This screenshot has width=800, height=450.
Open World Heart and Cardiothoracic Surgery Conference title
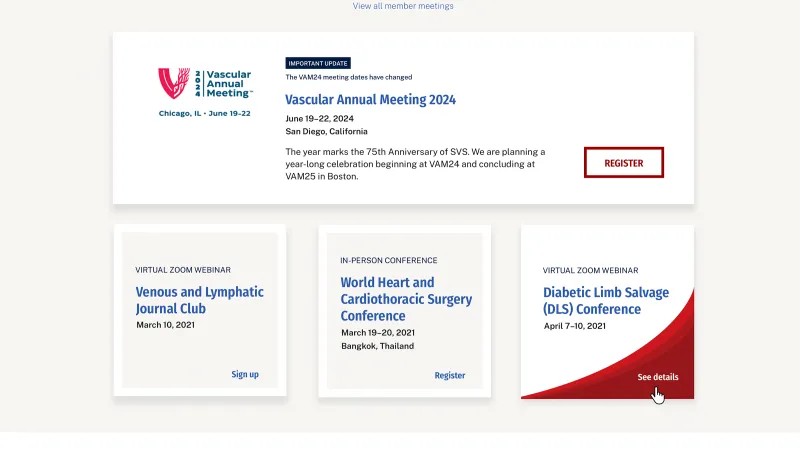406,299
